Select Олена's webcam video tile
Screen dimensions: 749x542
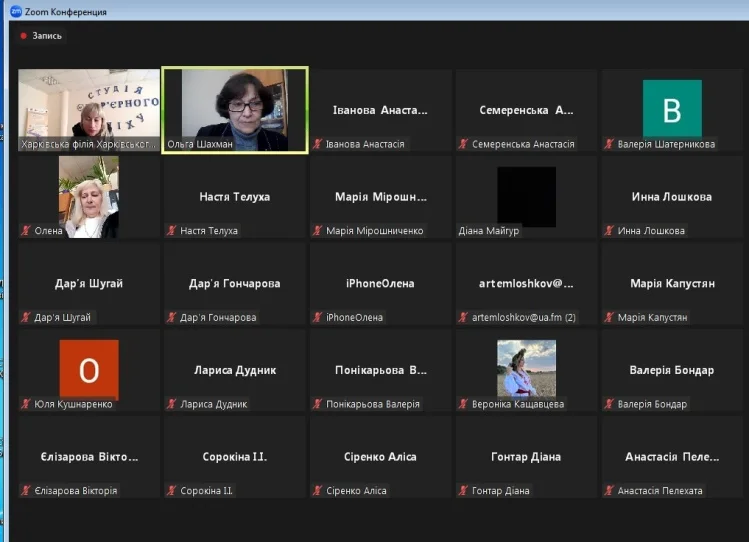tap(89, 196)
